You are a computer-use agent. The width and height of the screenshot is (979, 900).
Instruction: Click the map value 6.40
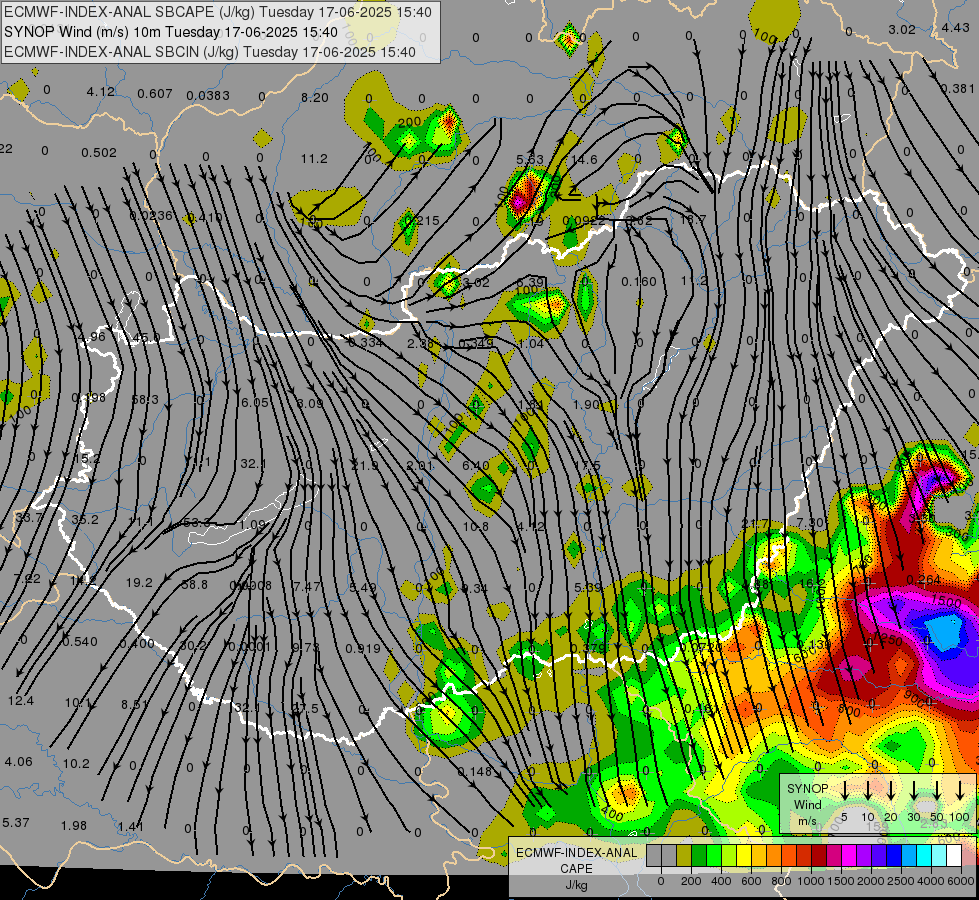point(476,466)
